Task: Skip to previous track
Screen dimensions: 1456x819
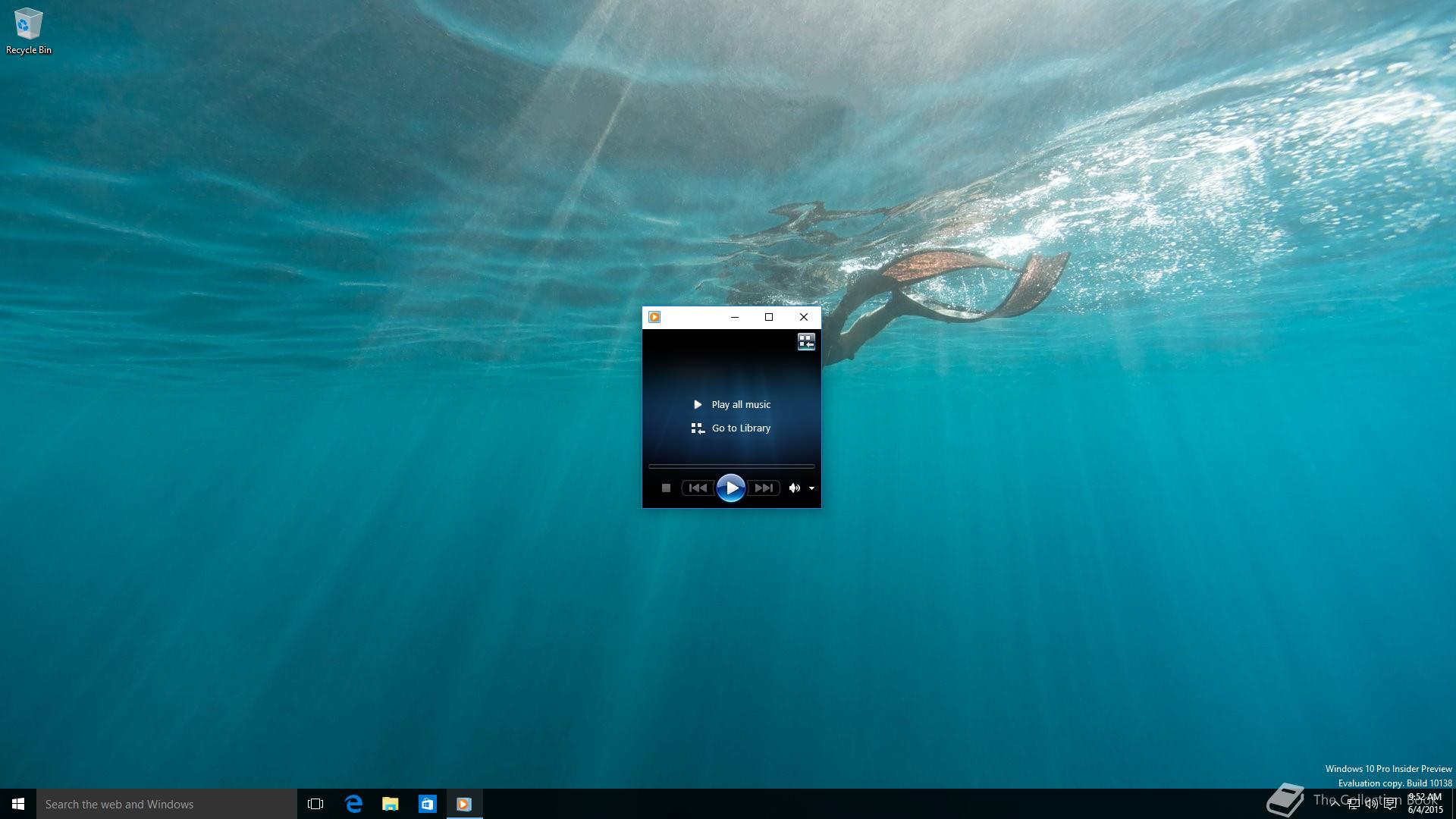Action: [x=698, y=488]
